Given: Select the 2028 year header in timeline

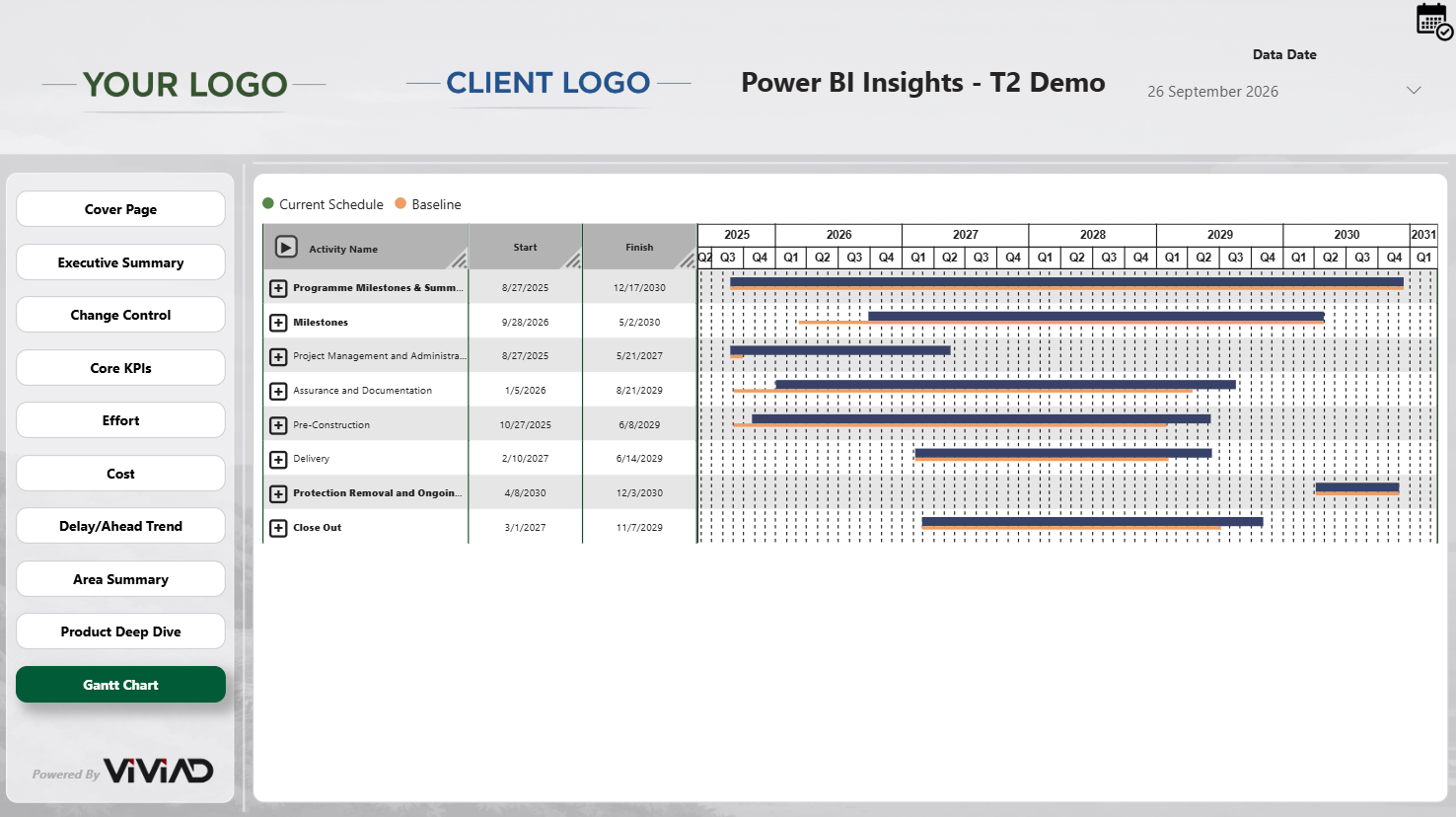Looking at the screenshot, I should (x=1092, y=235).
